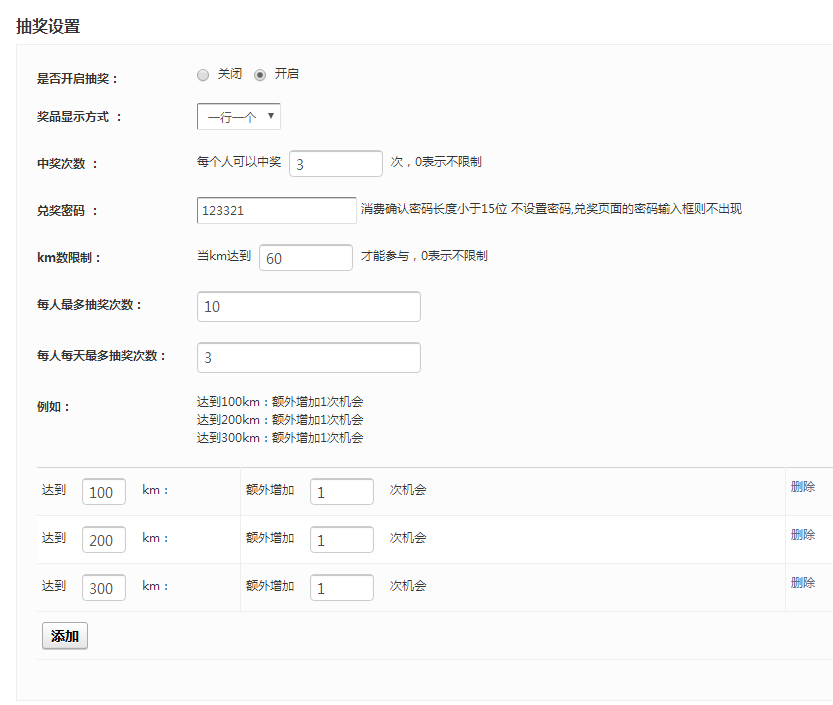Click the 200 km threshold input
Viewport: 833px width, 705px height.
103,540
